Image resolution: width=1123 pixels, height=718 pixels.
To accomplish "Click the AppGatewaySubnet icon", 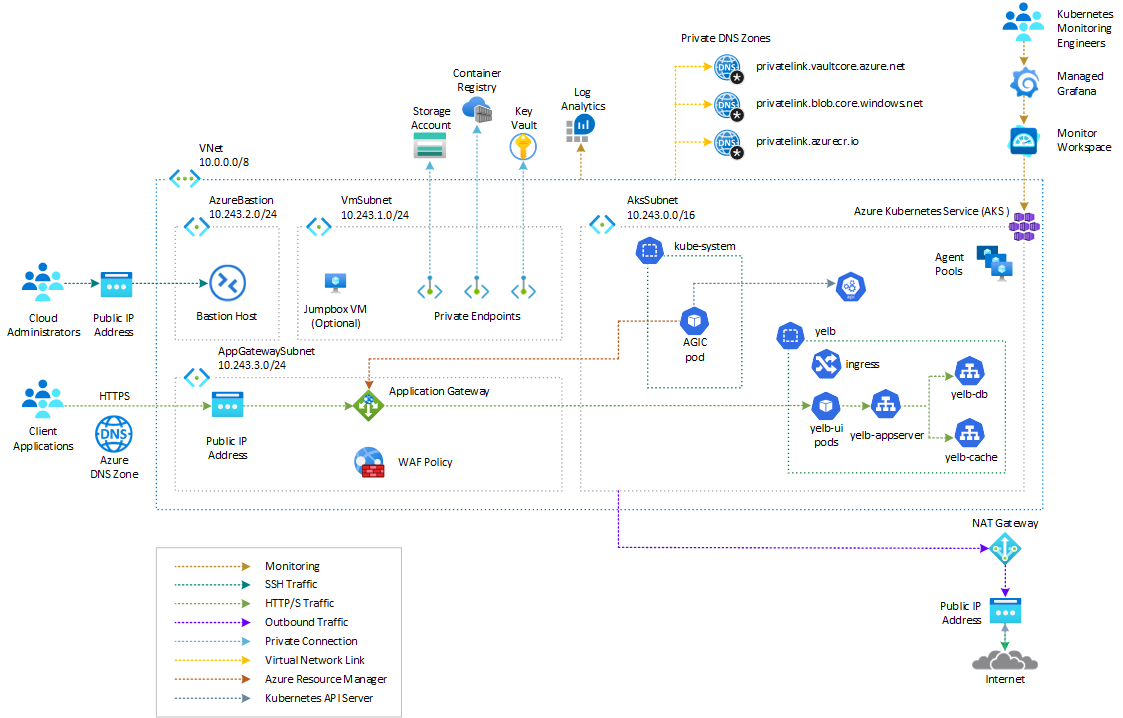I will click(197, 377).
